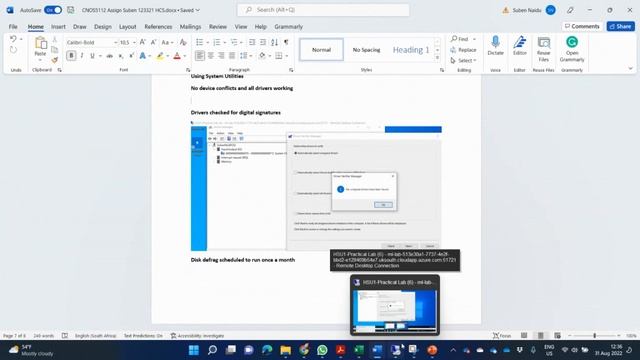The image size is (640, 360).
Task: Switch to the Layout tab
Action: tap(127, 27)
